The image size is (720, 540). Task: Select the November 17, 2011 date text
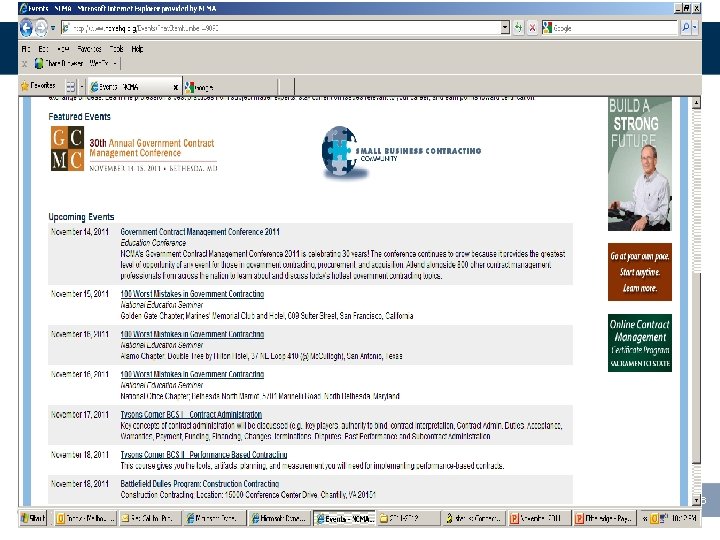pos(79,414)
